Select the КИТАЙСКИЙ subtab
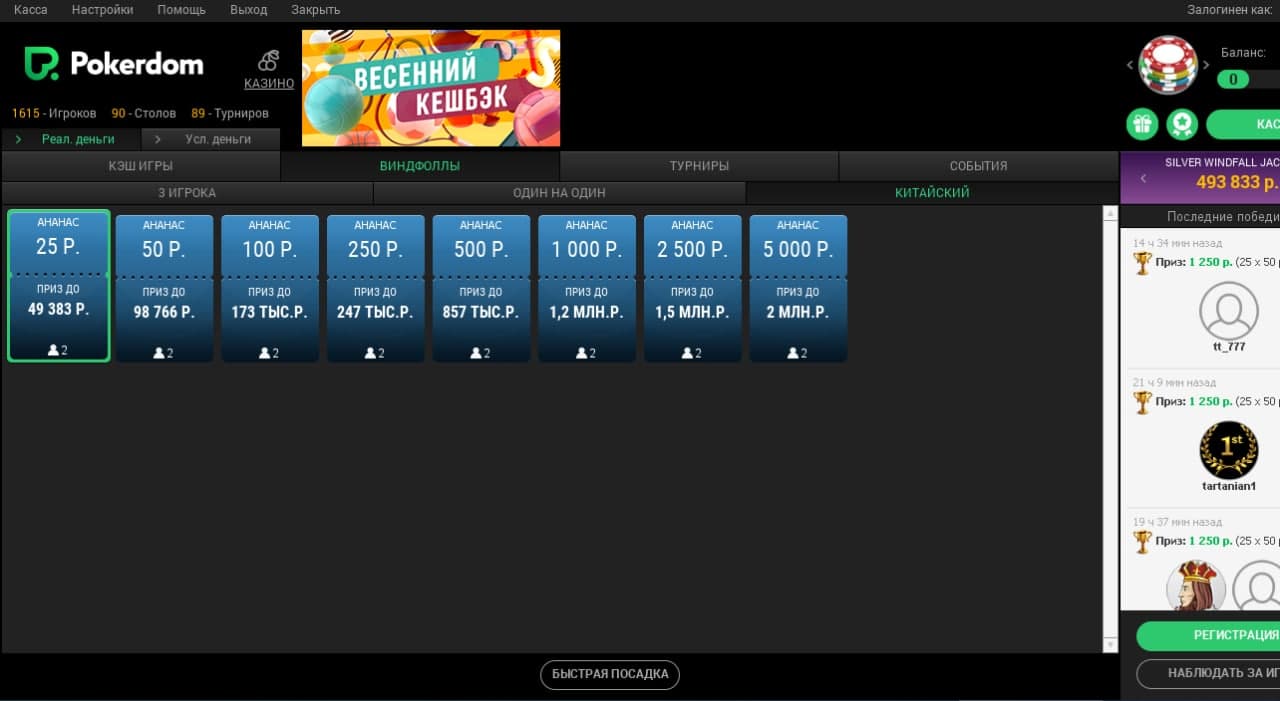The width and height of the screenshot is (1280, 701). 932,193
